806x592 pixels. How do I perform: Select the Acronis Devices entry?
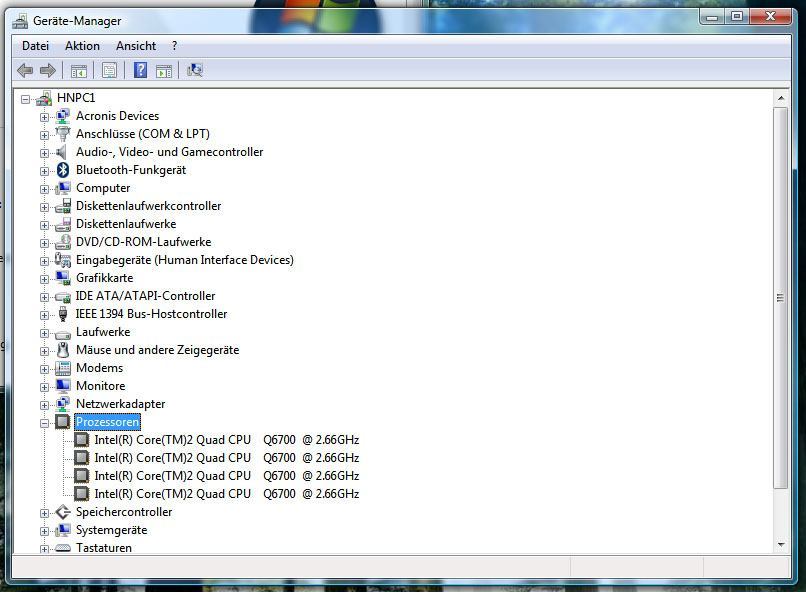(118, 116)
